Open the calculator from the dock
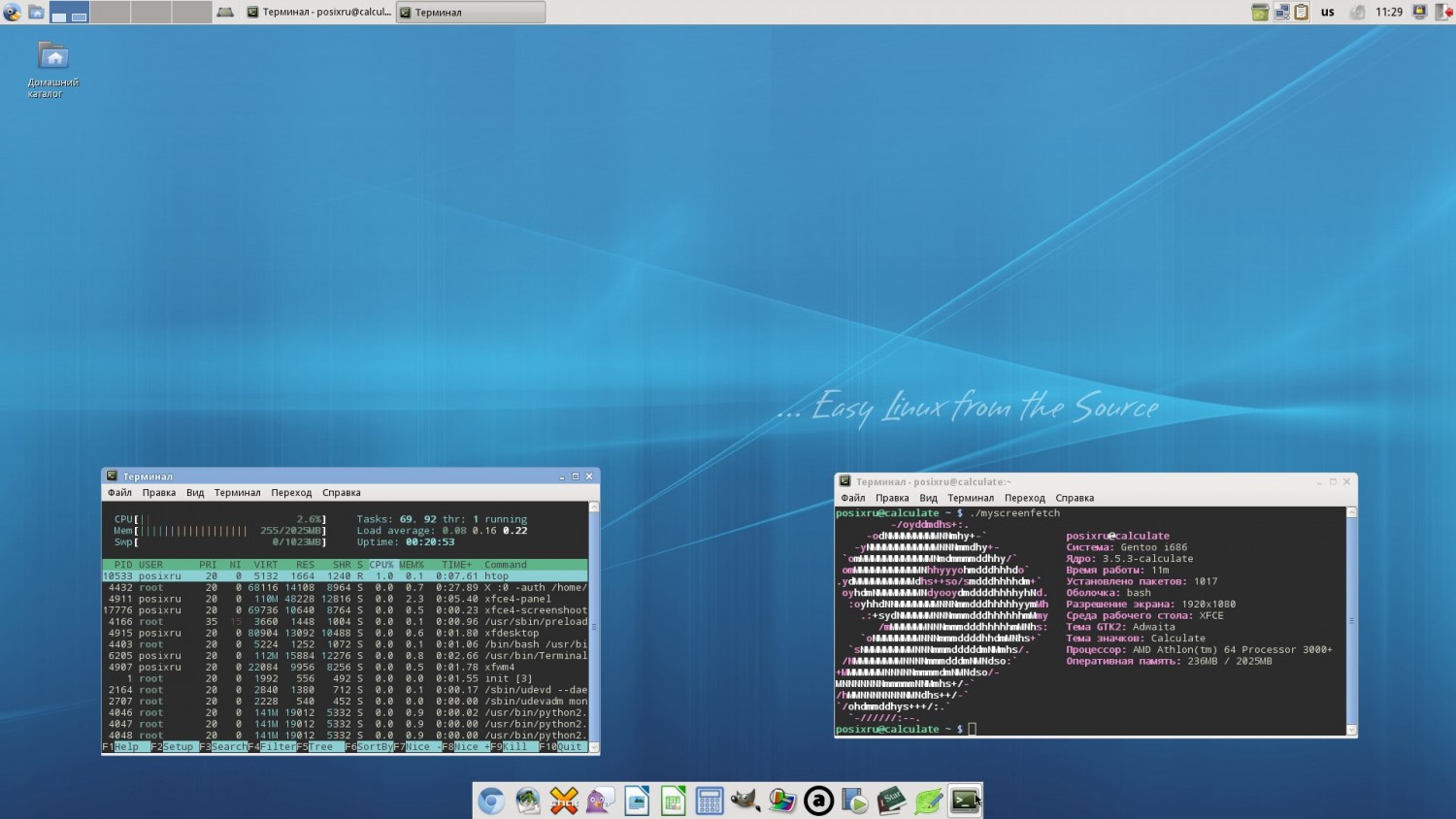The height and width of the screenshot is (819, 1456). click(x=710, y=801)
